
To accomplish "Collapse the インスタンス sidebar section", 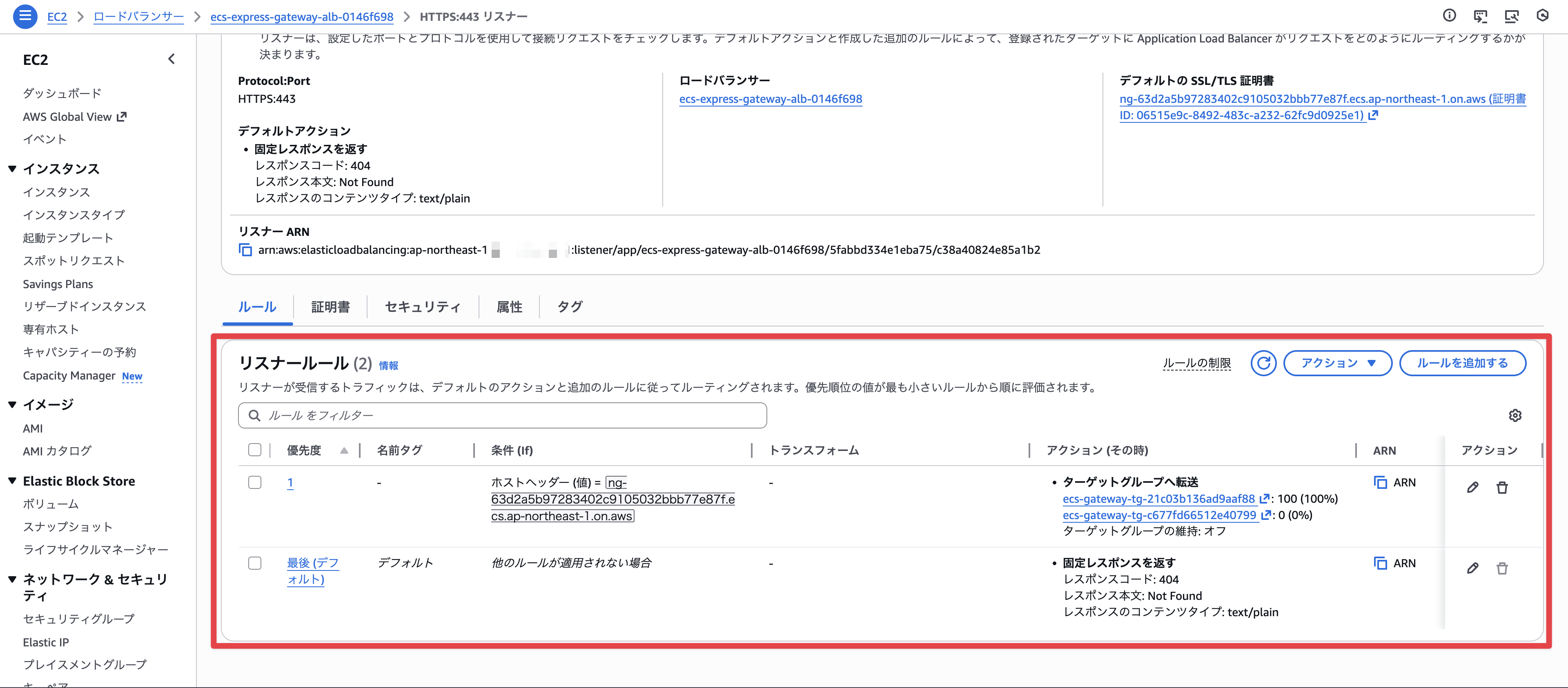I will coord(12,169).
